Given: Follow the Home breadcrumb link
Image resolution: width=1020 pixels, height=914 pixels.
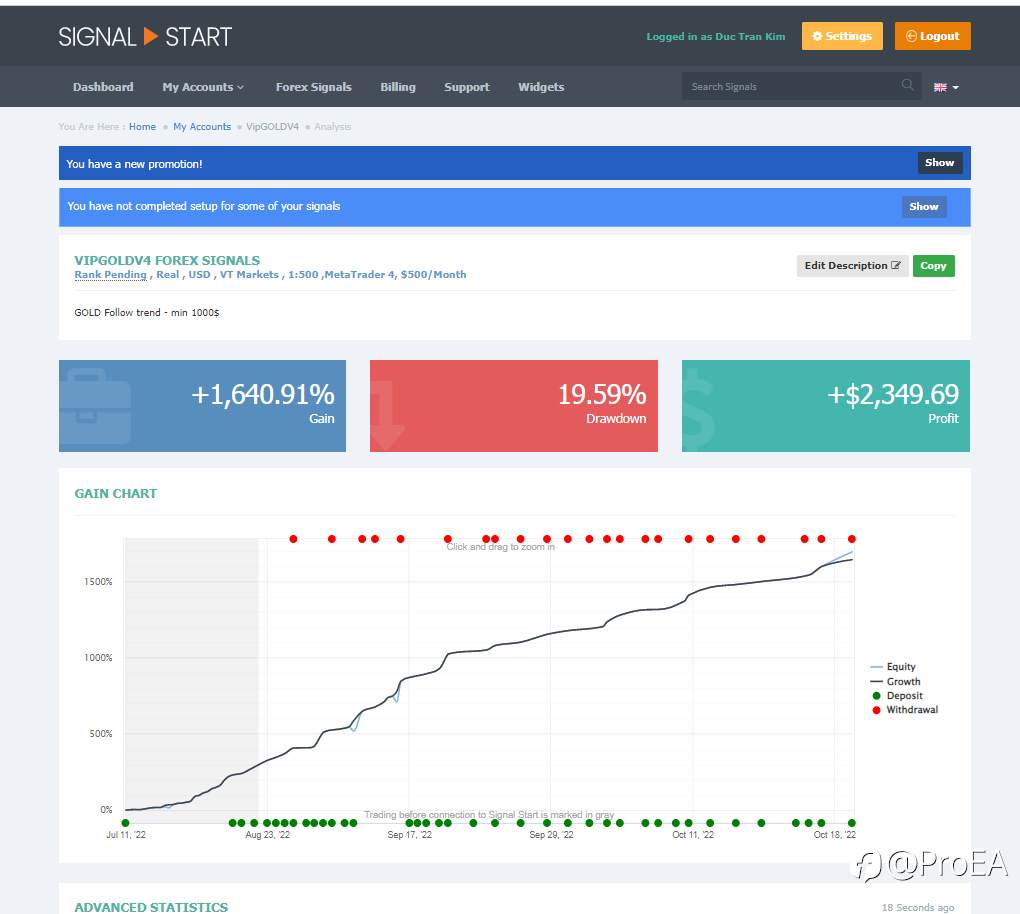Looking at the screenshot, I should 142,126.
